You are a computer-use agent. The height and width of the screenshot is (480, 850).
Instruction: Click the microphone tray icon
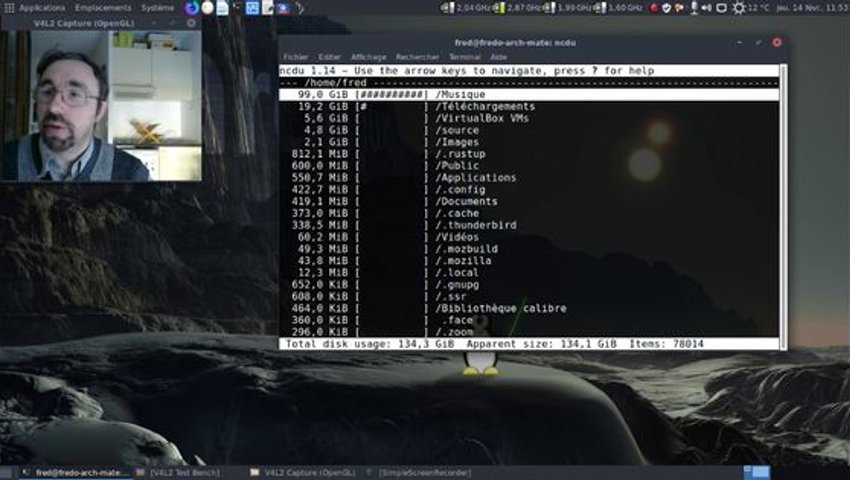693,8
